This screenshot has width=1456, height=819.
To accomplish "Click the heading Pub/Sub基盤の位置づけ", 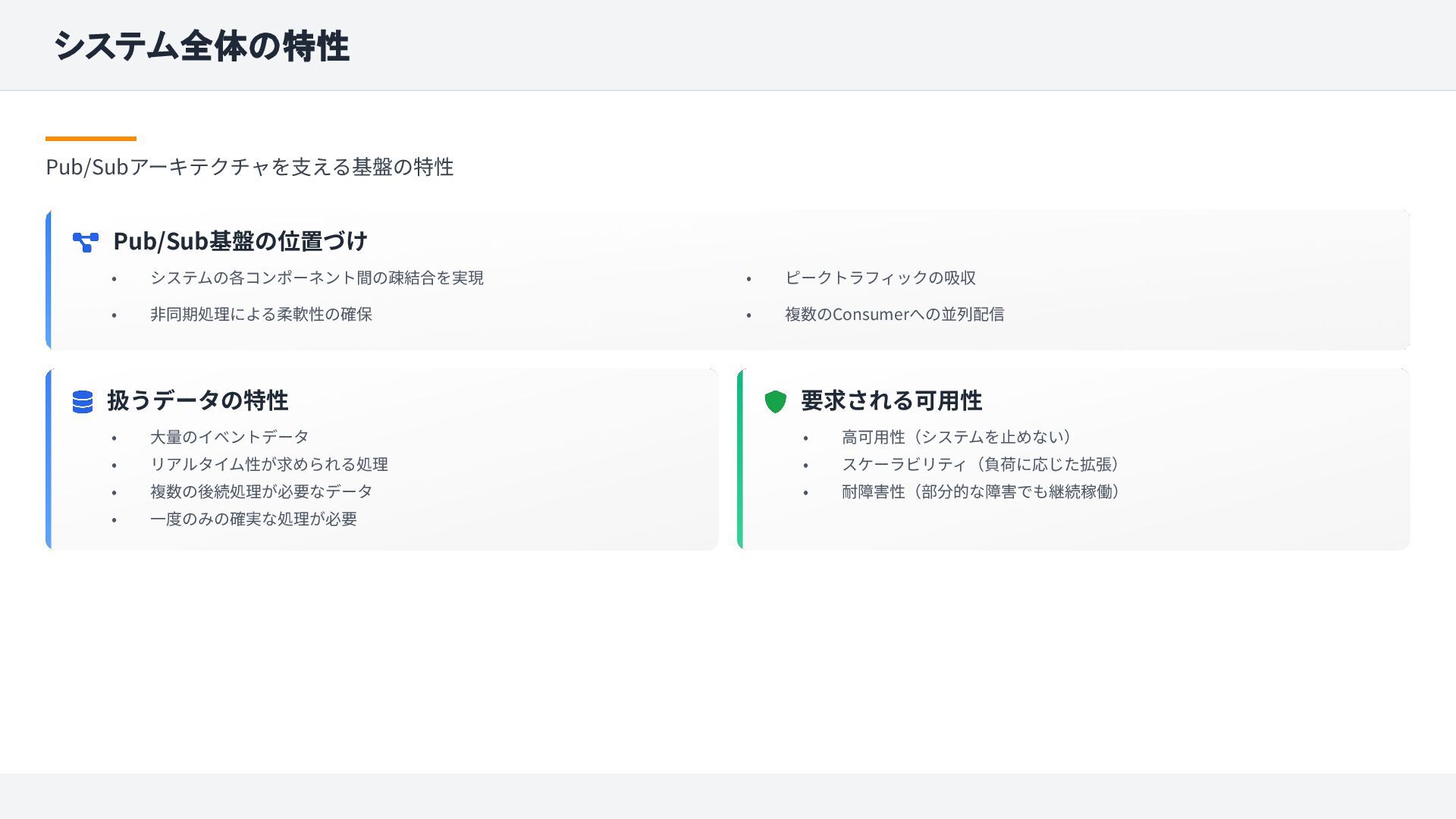I will (240, 241).
